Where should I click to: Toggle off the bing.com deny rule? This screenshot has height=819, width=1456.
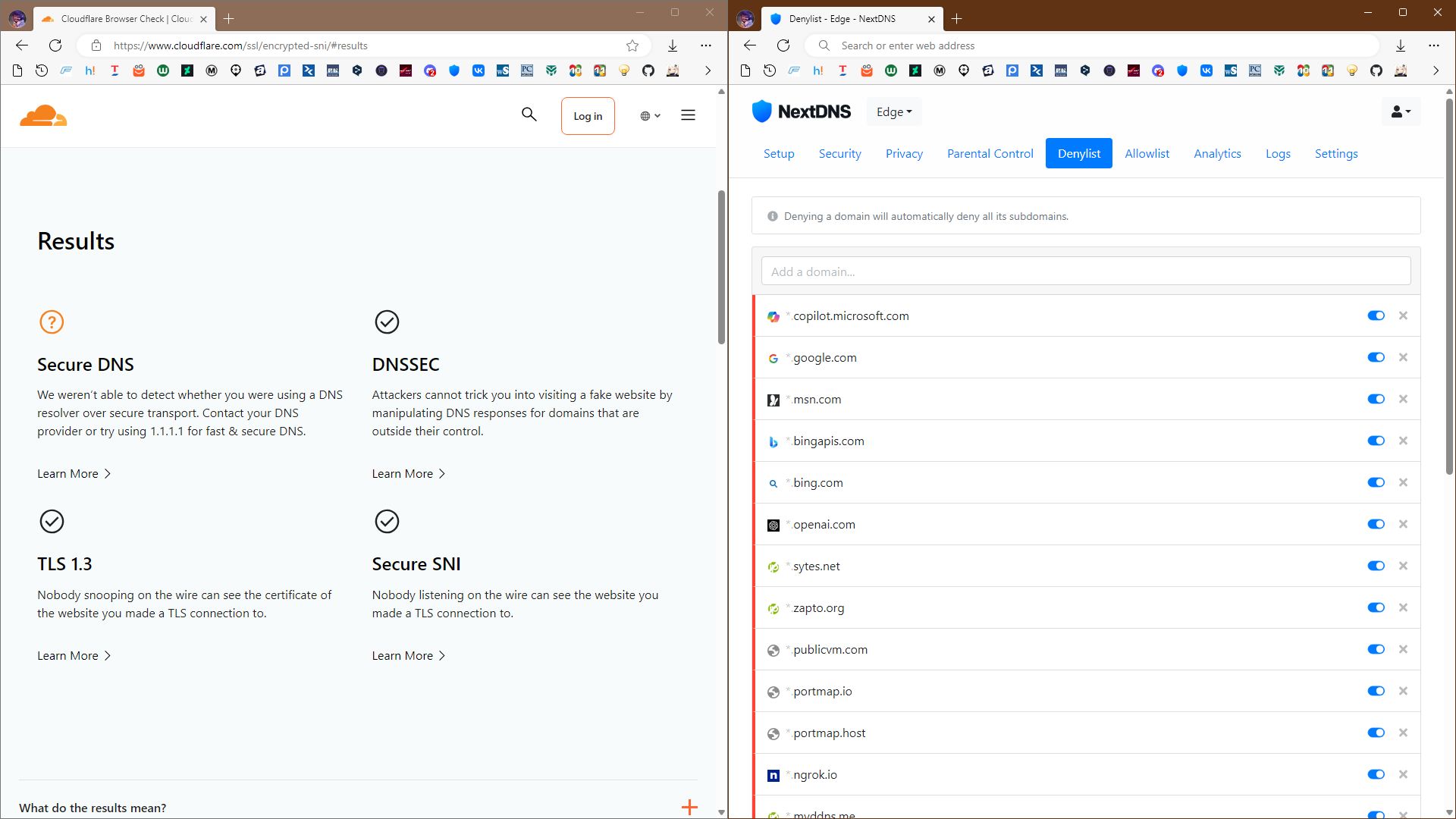click(1376, 482)
